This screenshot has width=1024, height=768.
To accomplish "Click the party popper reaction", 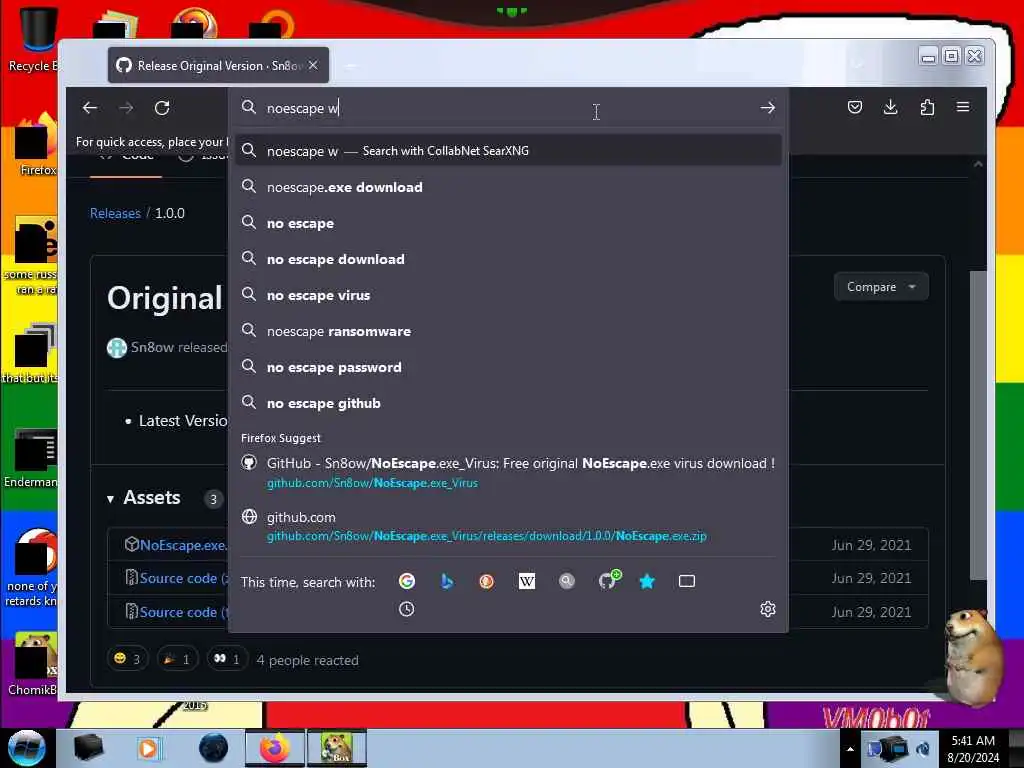I will click(x=177, y=659).
